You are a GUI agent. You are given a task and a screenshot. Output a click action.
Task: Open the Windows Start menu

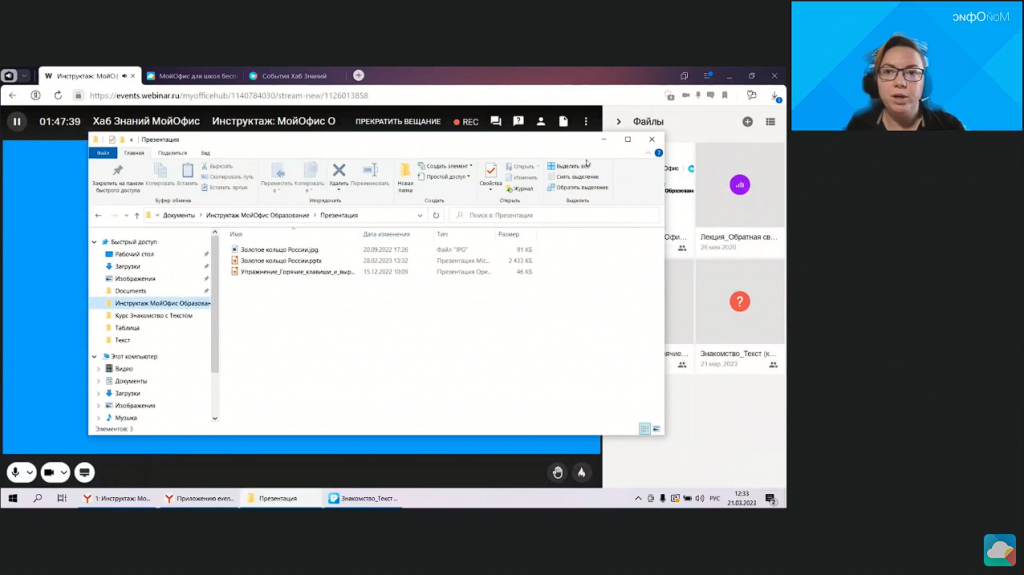click(x=12, y=499)
